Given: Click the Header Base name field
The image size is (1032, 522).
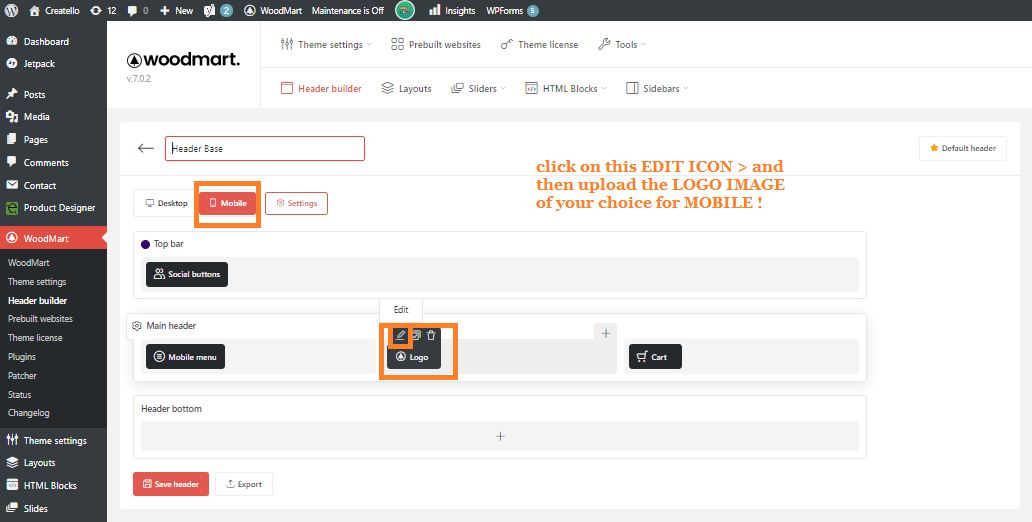Looking at the screenshot, I should click(265, 148).
